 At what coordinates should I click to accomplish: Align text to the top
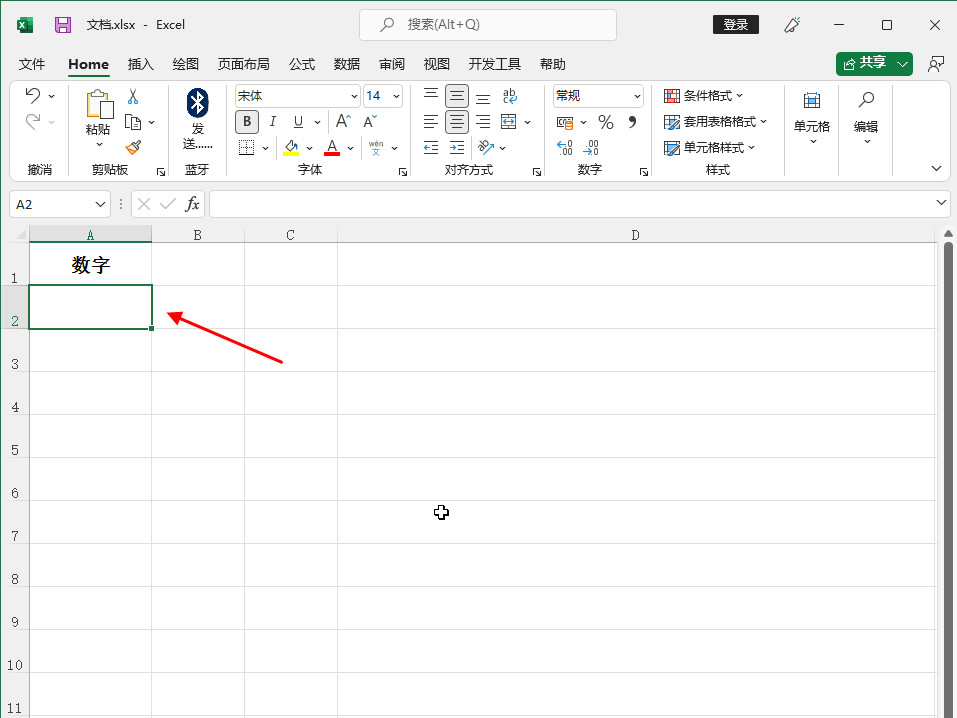[x=431, y=95]
